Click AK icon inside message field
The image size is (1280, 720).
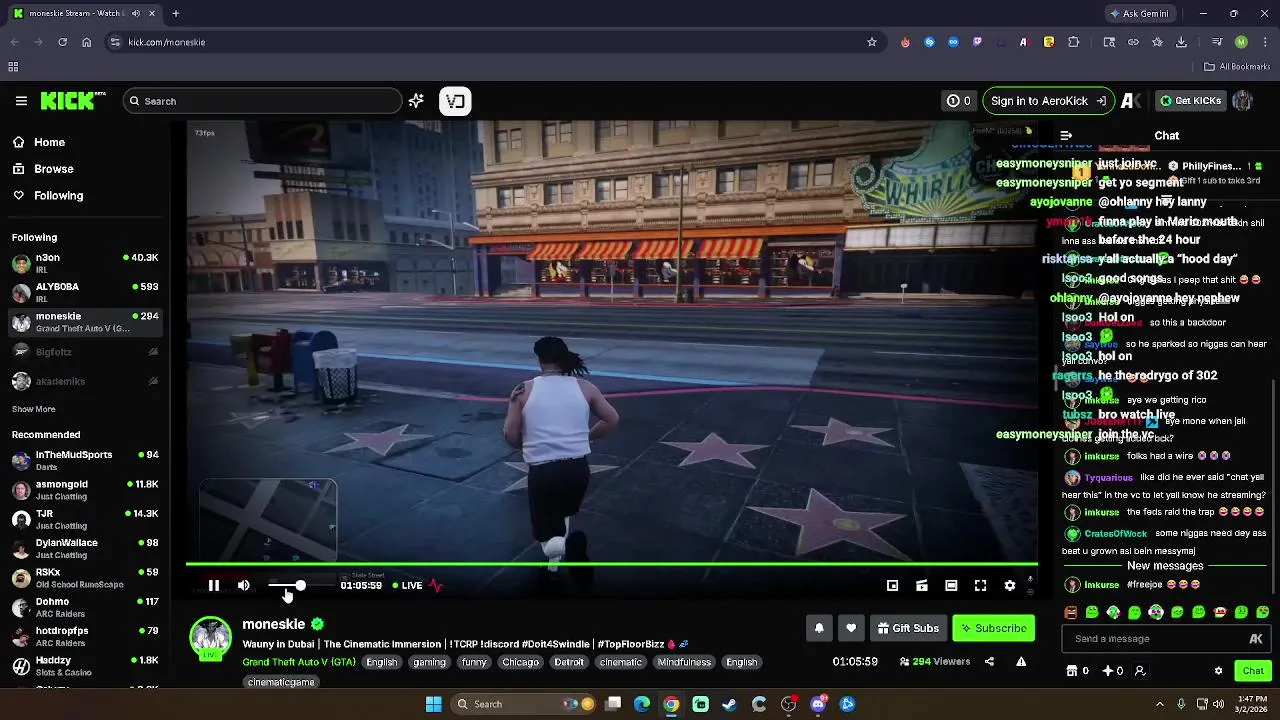[1256, 639]
